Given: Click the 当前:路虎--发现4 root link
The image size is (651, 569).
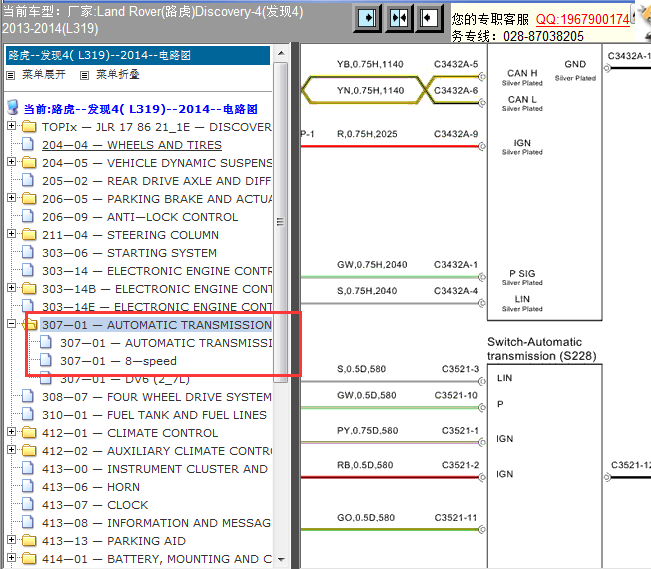Looking at the screenshot, I should [140, 109].
